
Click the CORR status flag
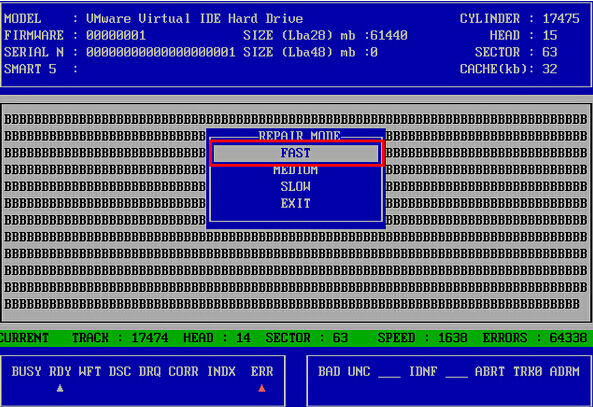[x=183, y=371]
